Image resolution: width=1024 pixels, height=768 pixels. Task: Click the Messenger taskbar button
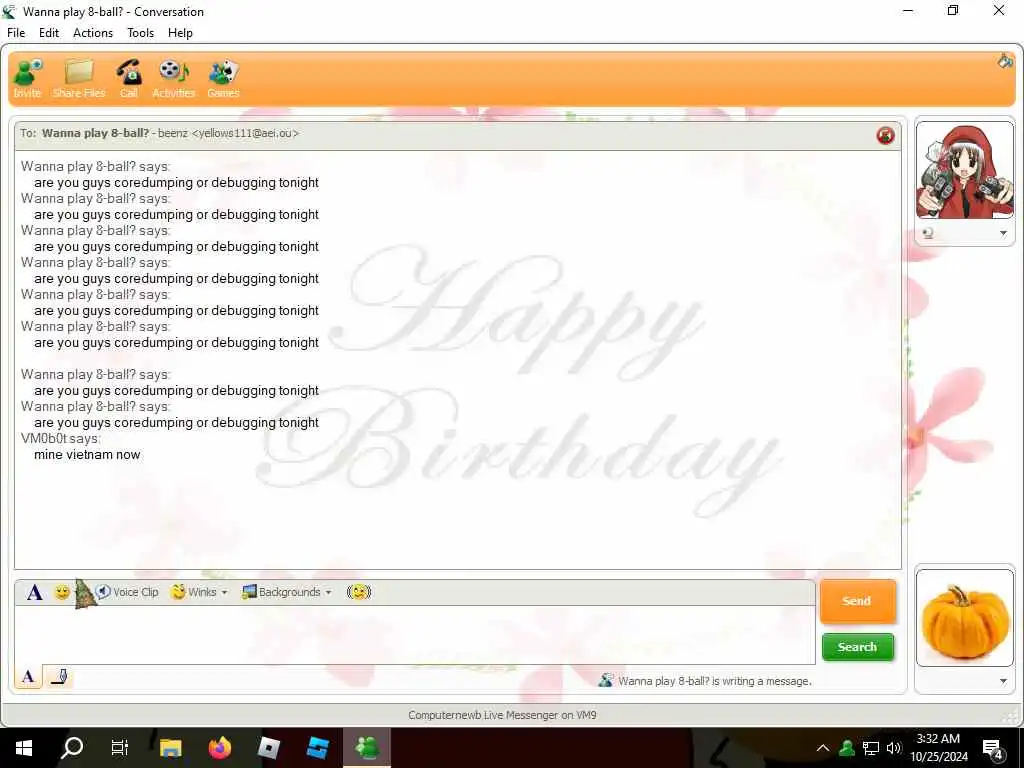point(367,747)
